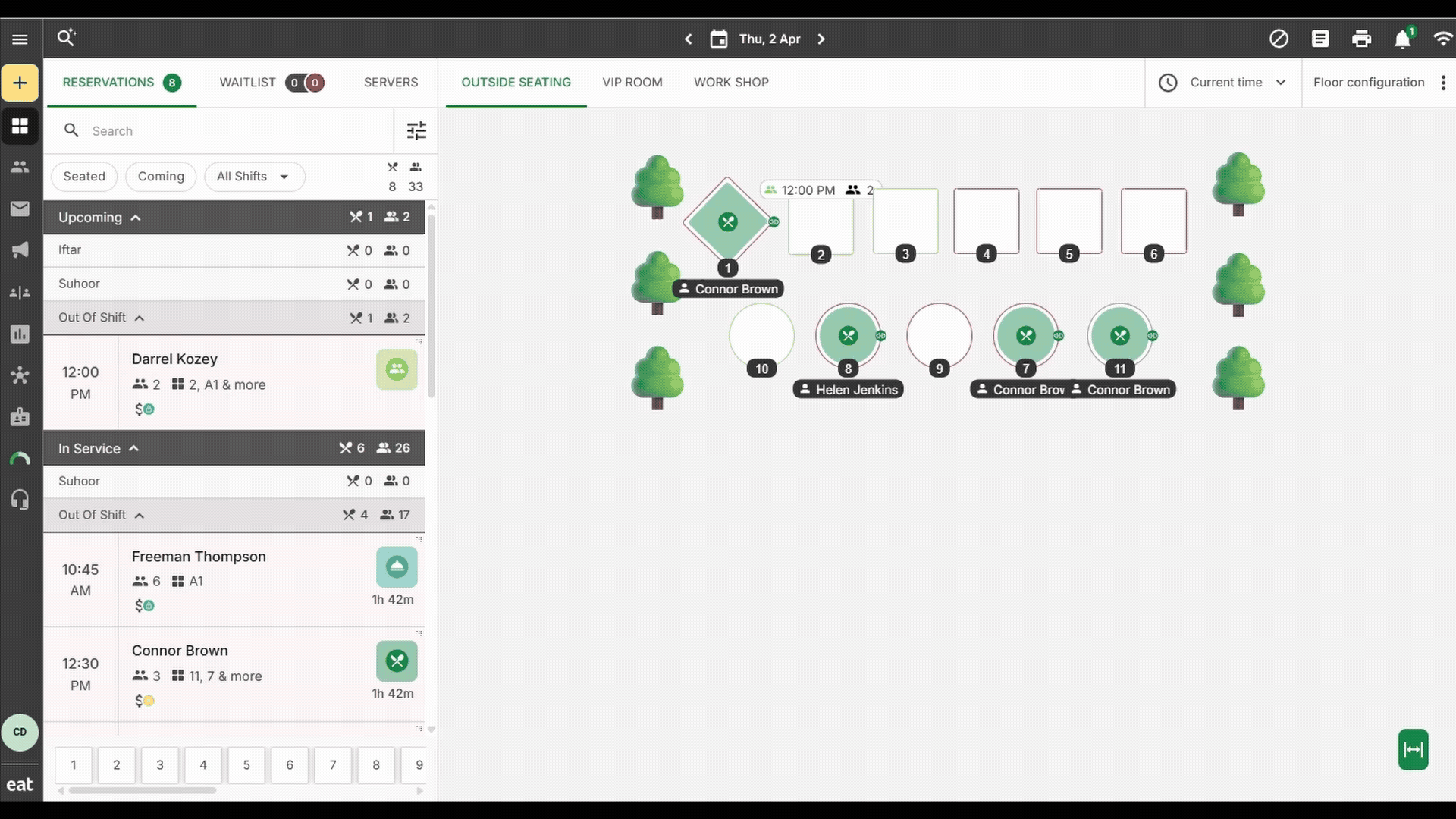The height and width of the screenshot is (819, 1456).
Task: Switch to the VIP ROOM tab
Action: point(632,83)
